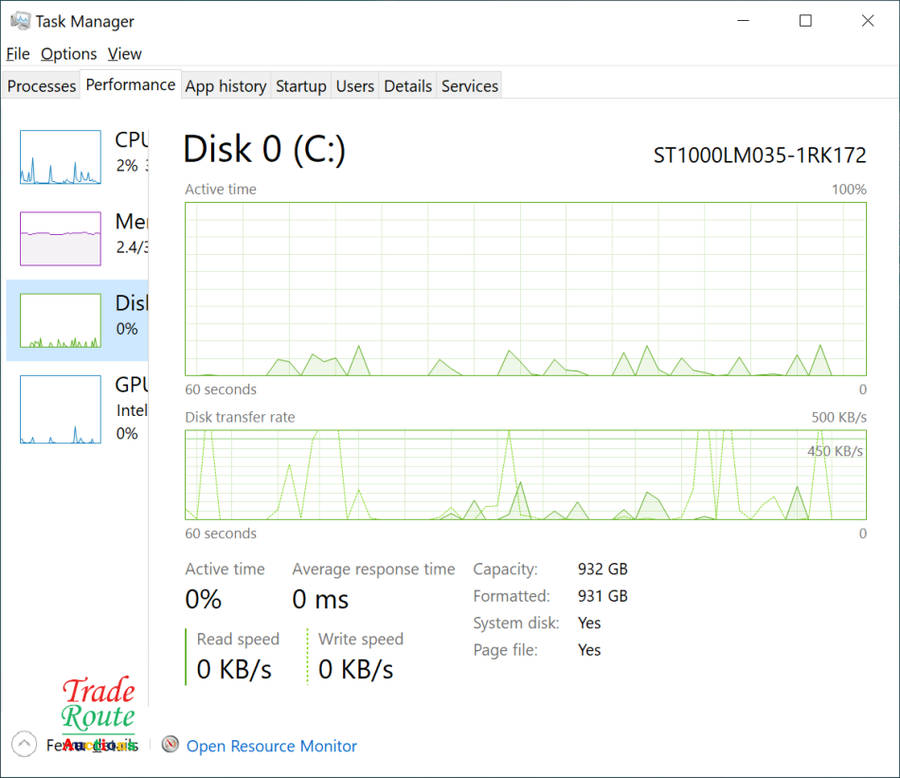Select the Memory usage graph thumbnail
The image size is (900, 778).
pyautogui.click(x=60, y=238)
